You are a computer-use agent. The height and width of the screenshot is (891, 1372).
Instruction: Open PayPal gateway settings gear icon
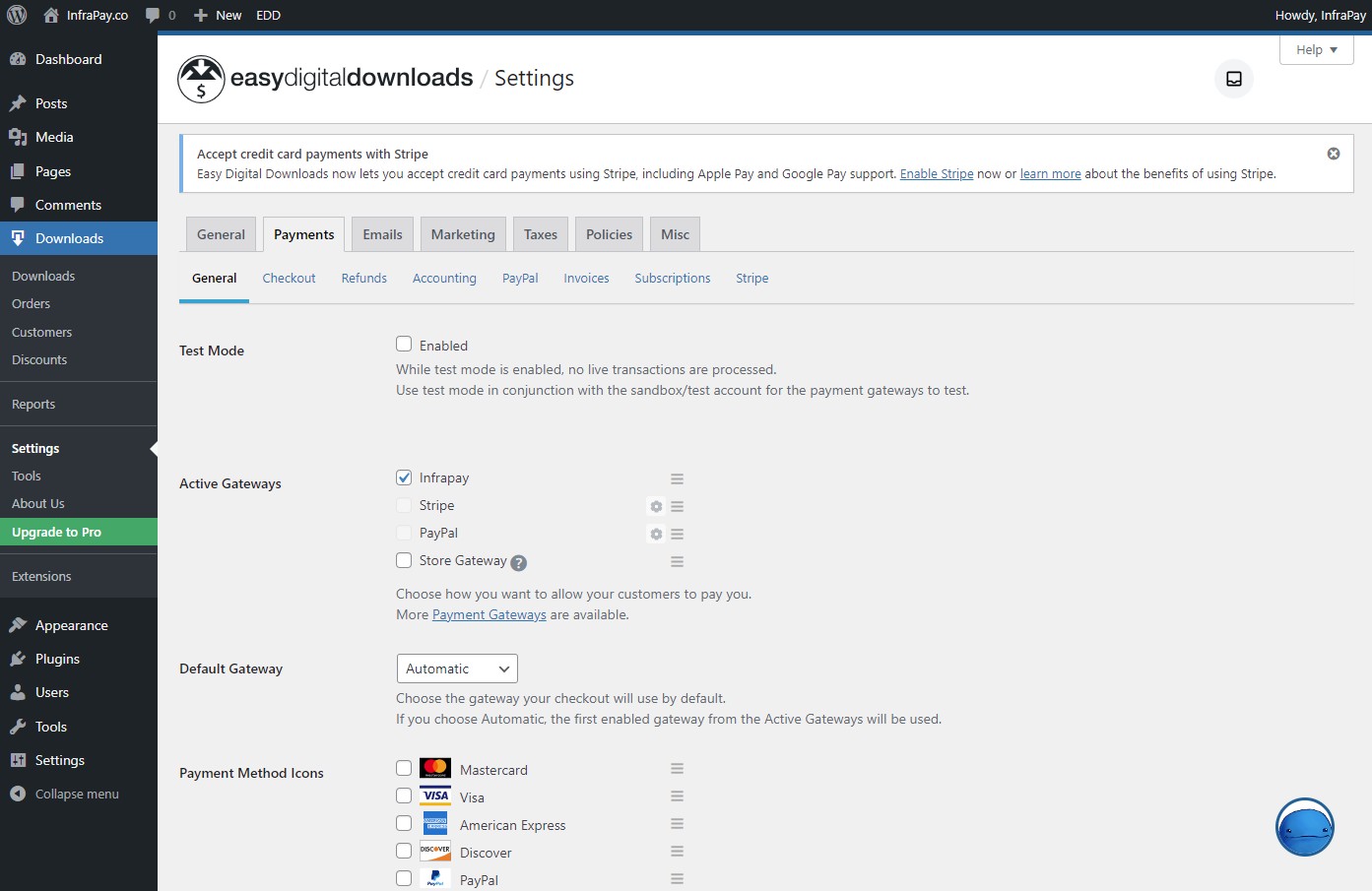656,534
